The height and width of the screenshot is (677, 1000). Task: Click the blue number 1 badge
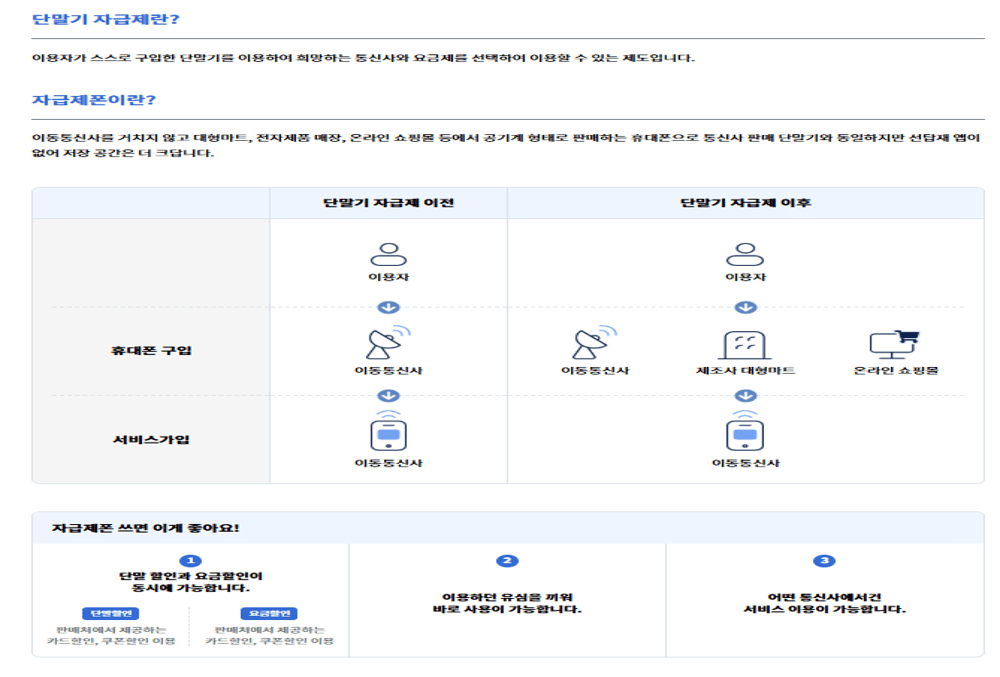pos(190,560)
